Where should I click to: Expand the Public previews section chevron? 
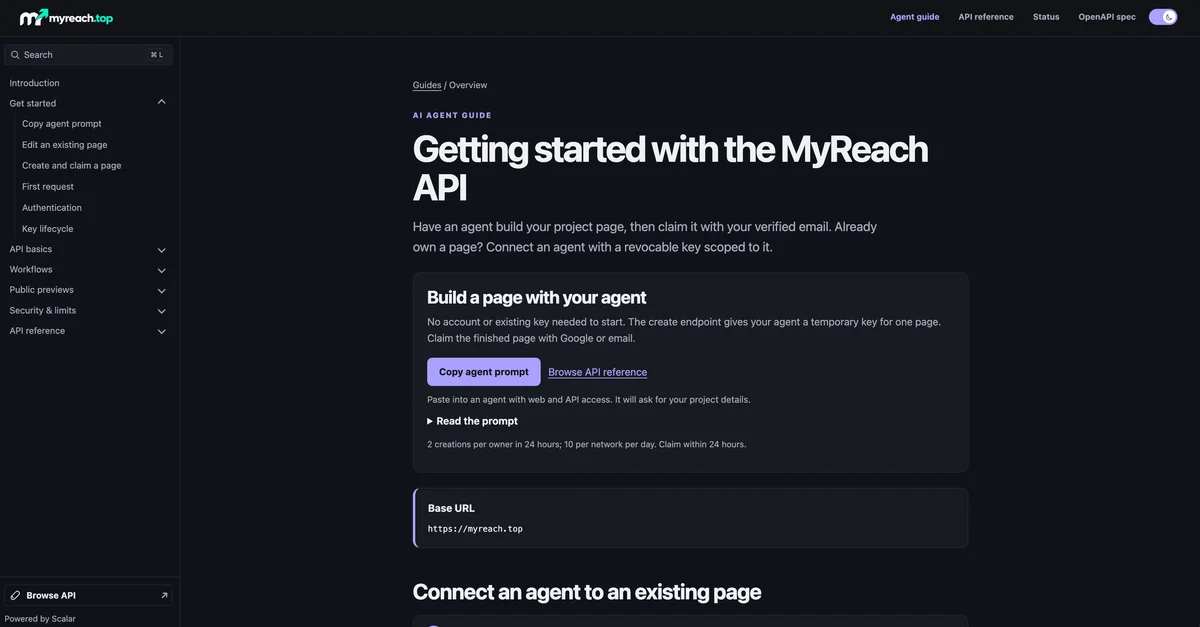tap(162, 291)
